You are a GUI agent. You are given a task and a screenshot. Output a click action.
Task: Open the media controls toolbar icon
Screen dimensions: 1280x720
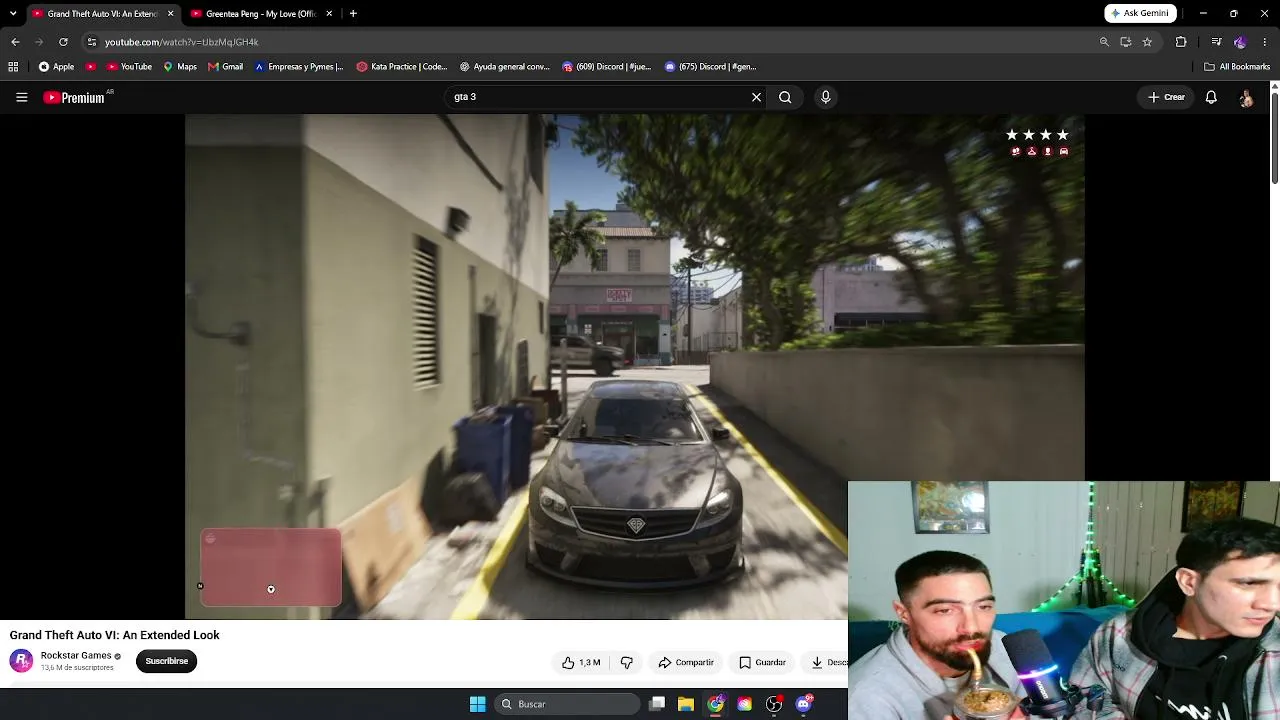coord(1216,42)
